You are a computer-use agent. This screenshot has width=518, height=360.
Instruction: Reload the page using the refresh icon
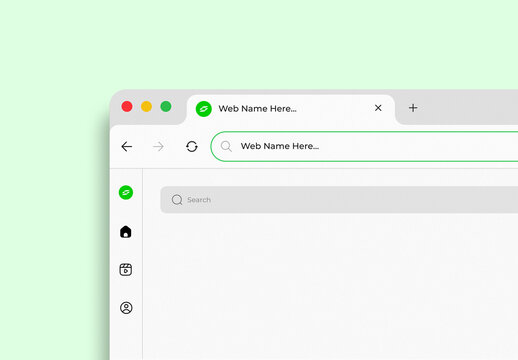pyautogui.click(x=192, y=146)
